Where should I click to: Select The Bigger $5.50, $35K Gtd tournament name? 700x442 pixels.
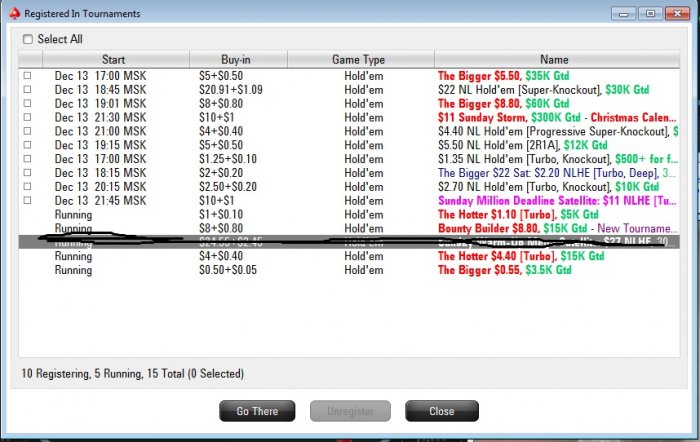pos(504,76)
